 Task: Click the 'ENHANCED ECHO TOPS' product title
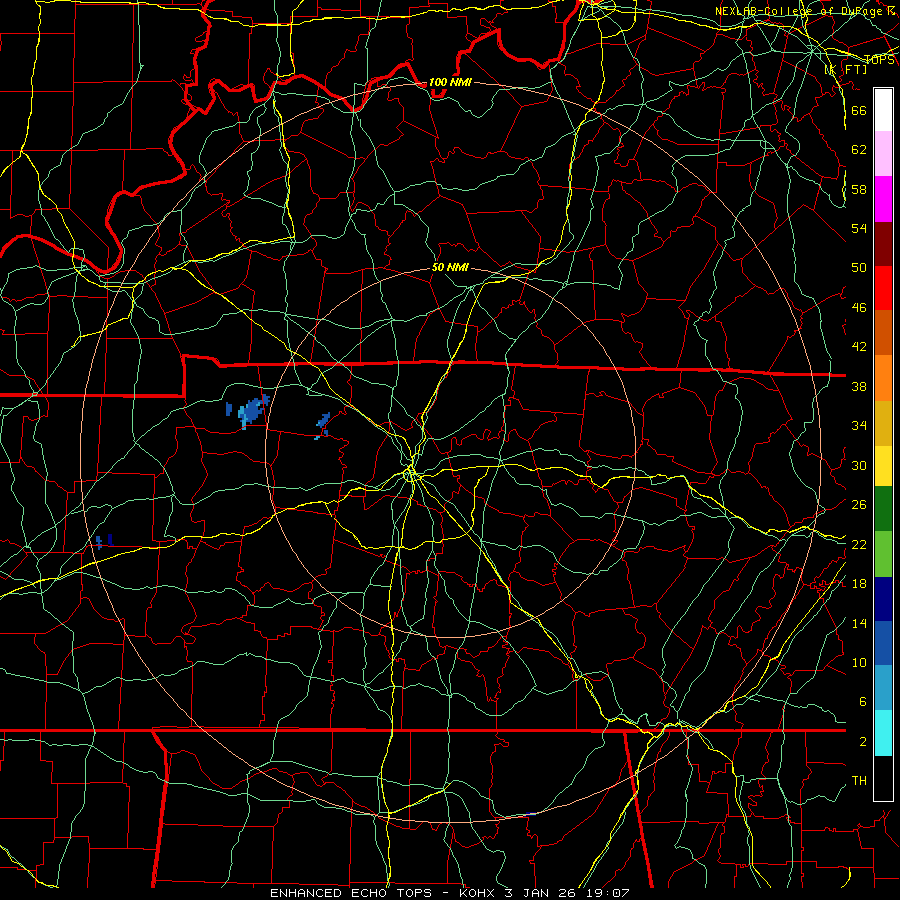pyautogui.click(x=351, y=893)
